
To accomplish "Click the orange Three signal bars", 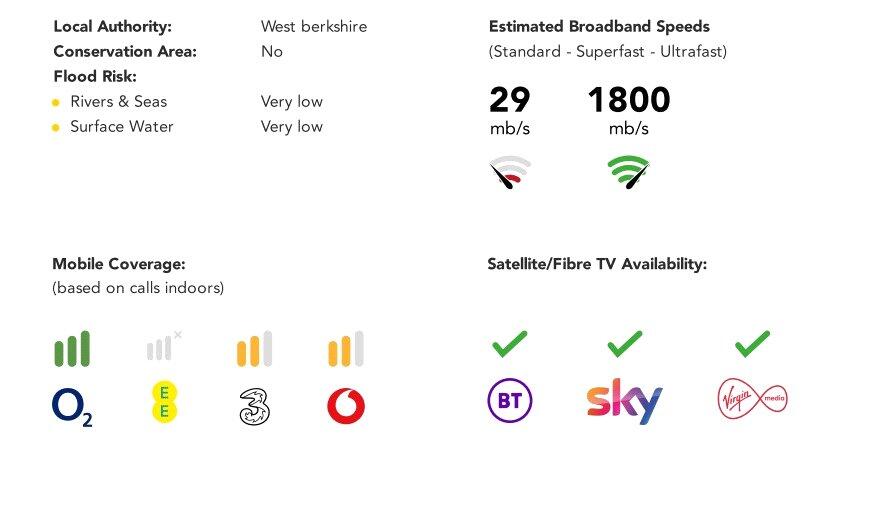I will [254, 349].
